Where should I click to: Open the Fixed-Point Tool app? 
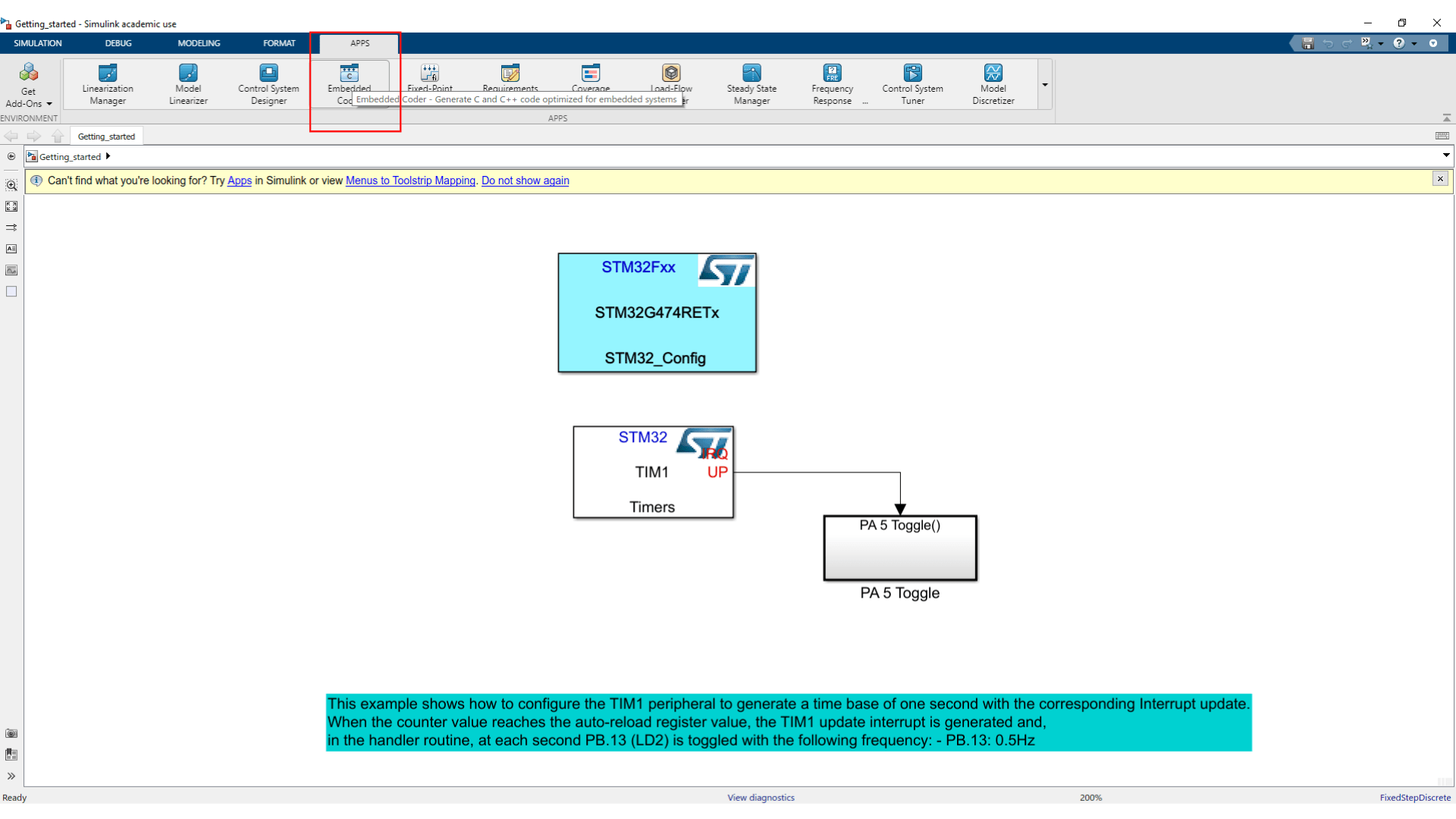pos(430,77)
